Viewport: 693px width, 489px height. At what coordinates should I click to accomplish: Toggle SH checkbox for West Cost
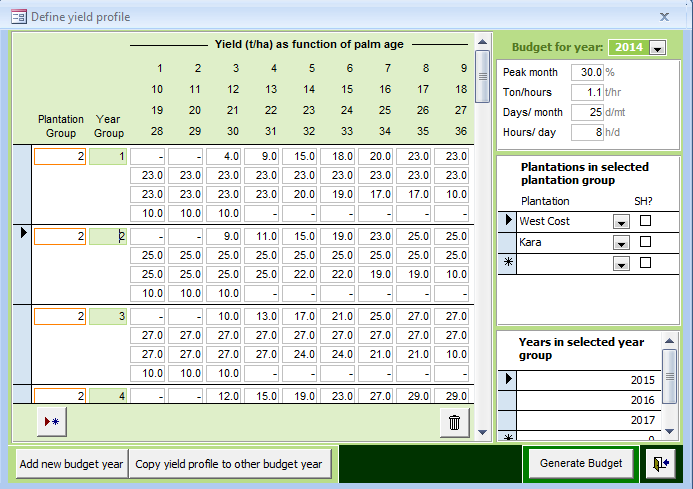tap(645, 220)
